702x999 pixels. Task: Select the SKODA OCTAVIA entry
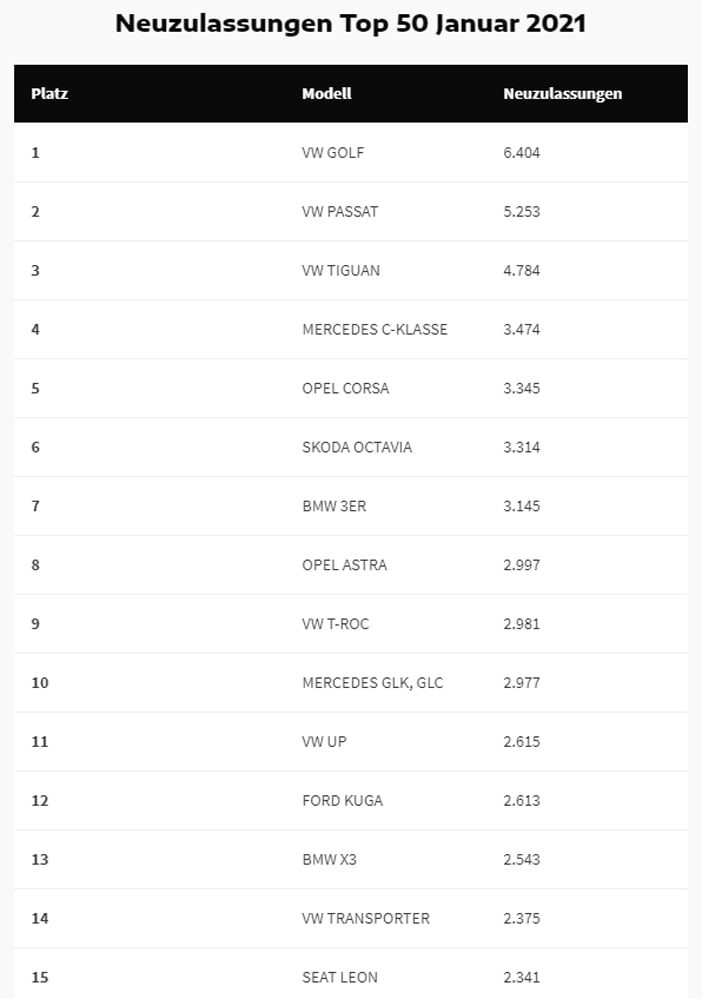(357, 447)
